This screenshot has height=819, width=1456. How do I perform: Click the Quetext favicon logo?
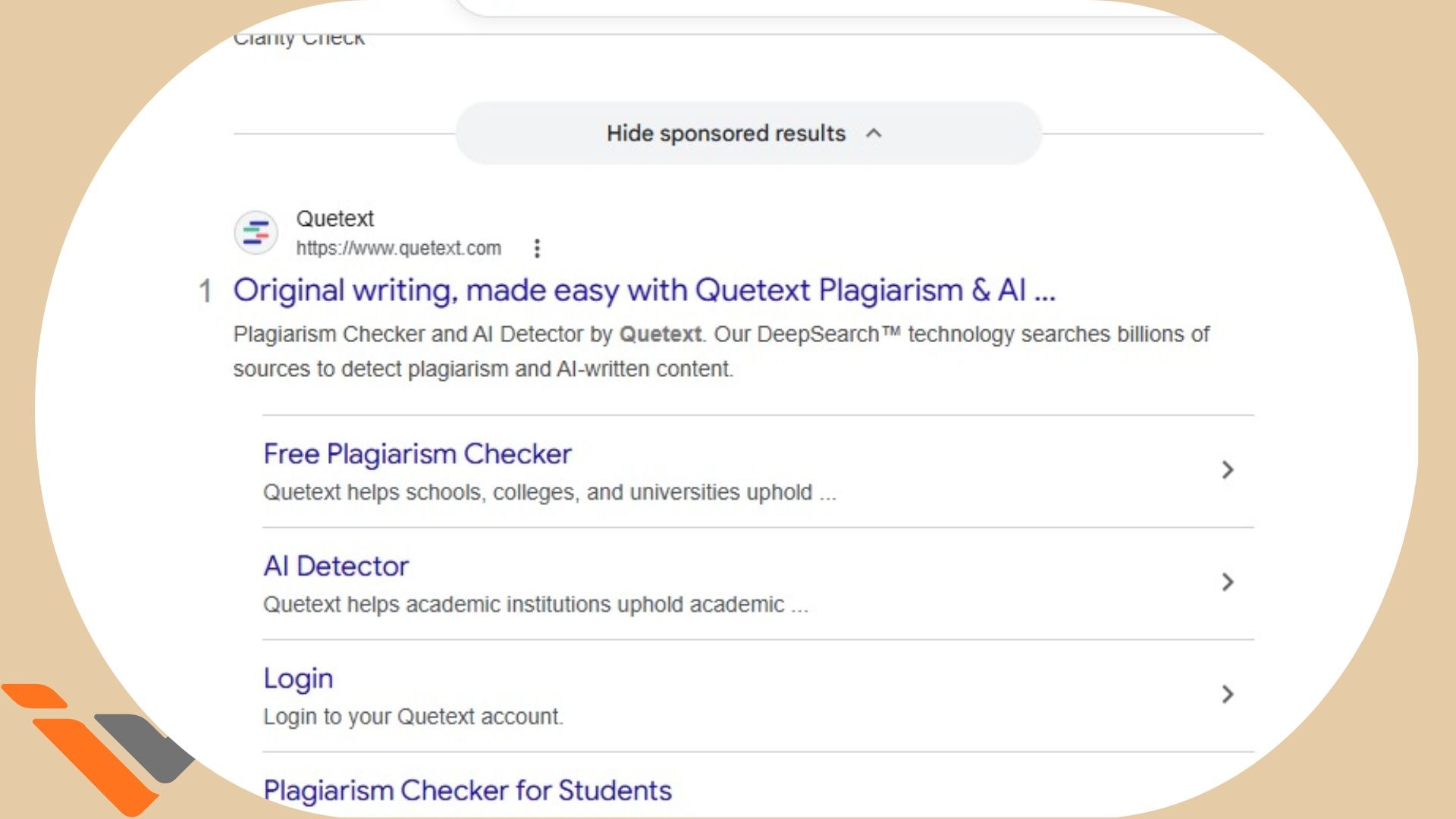click(x=256, y=233)
